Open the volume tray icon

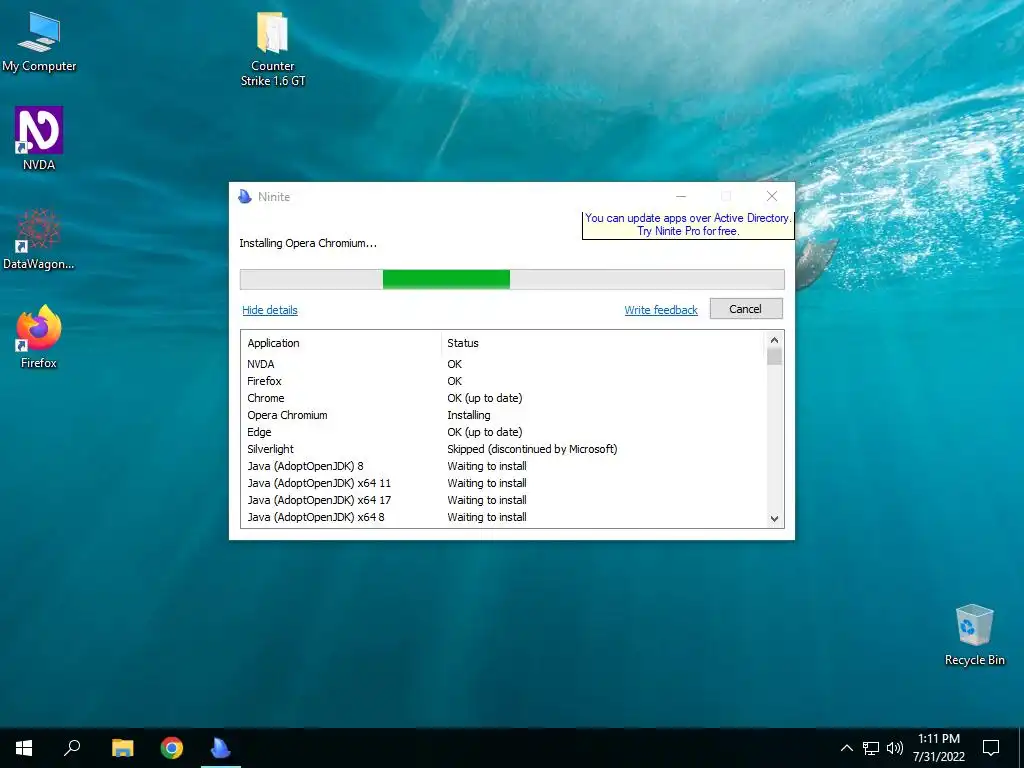click(x=895, y=748)
